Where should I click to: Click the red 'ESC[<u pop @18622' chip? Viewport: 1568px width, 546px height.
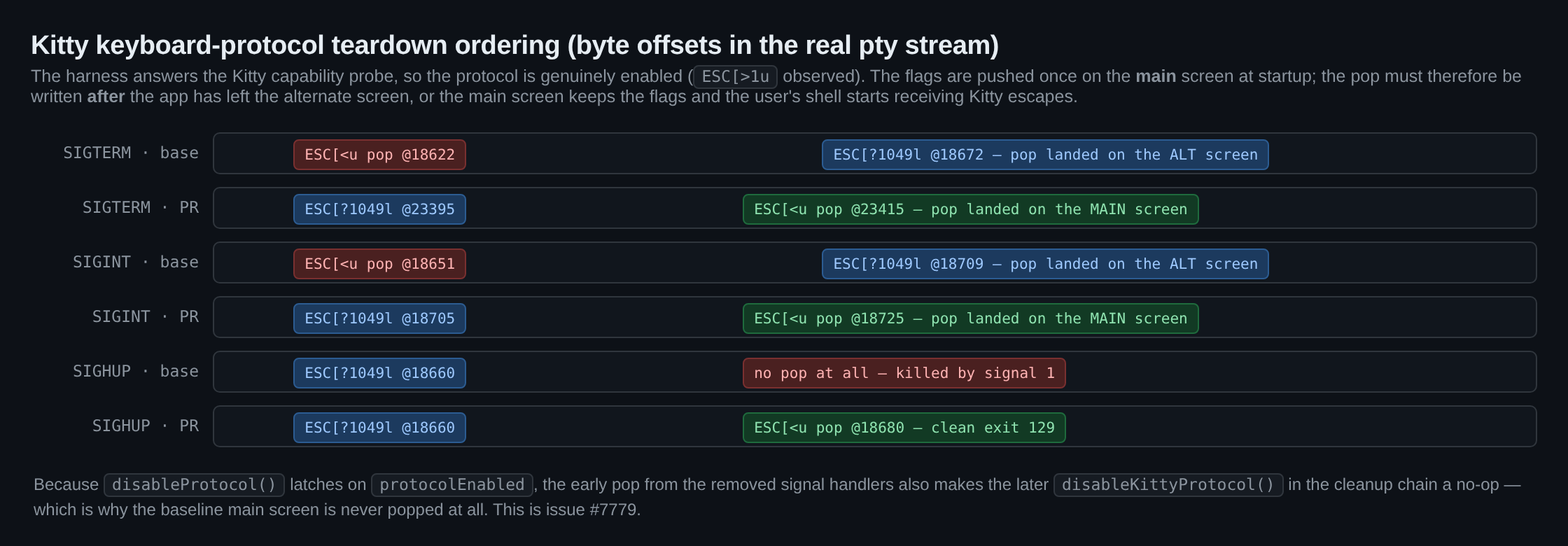click(x=379, y=155)
